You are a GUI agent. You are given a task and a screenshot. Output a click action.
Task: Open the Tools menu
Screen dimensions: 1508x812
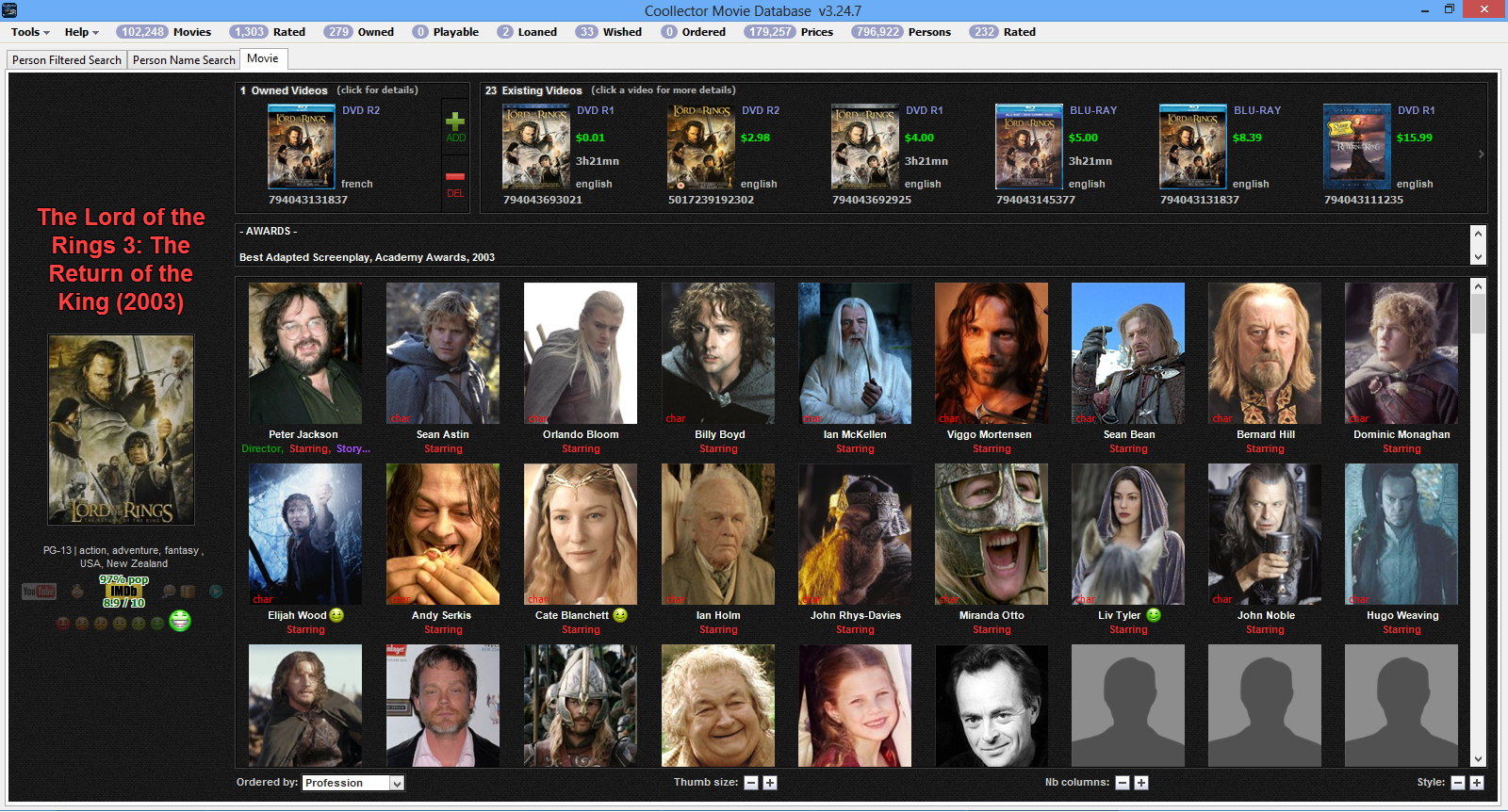point(30,32)
